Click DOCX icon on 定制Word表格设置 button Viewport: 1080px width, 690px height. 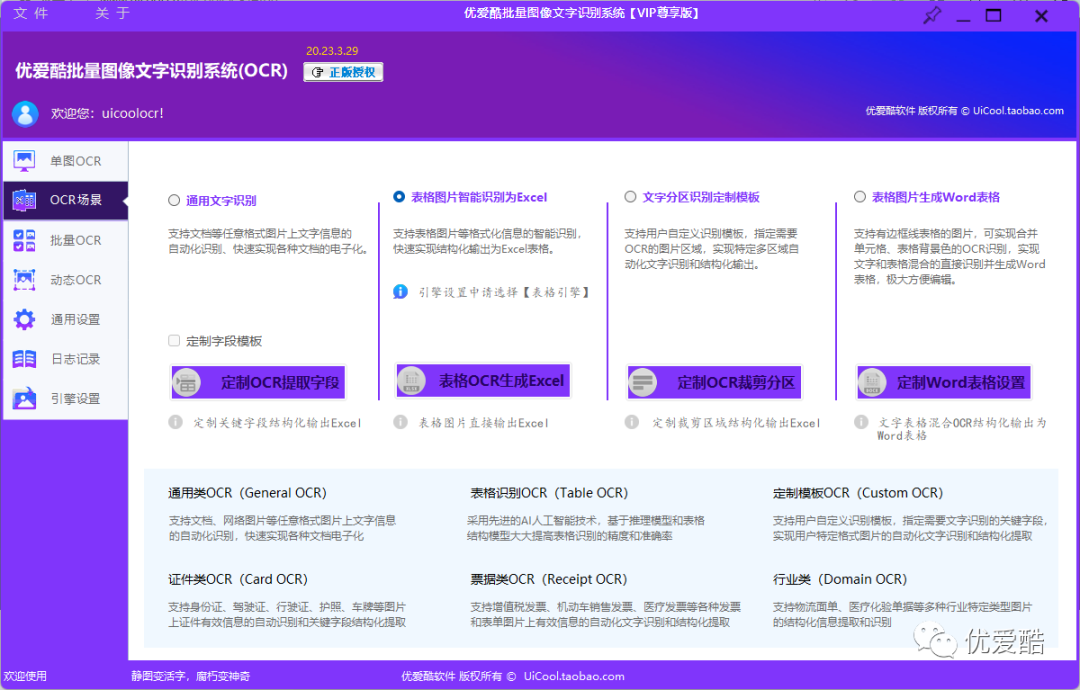[x=872, y=382]
